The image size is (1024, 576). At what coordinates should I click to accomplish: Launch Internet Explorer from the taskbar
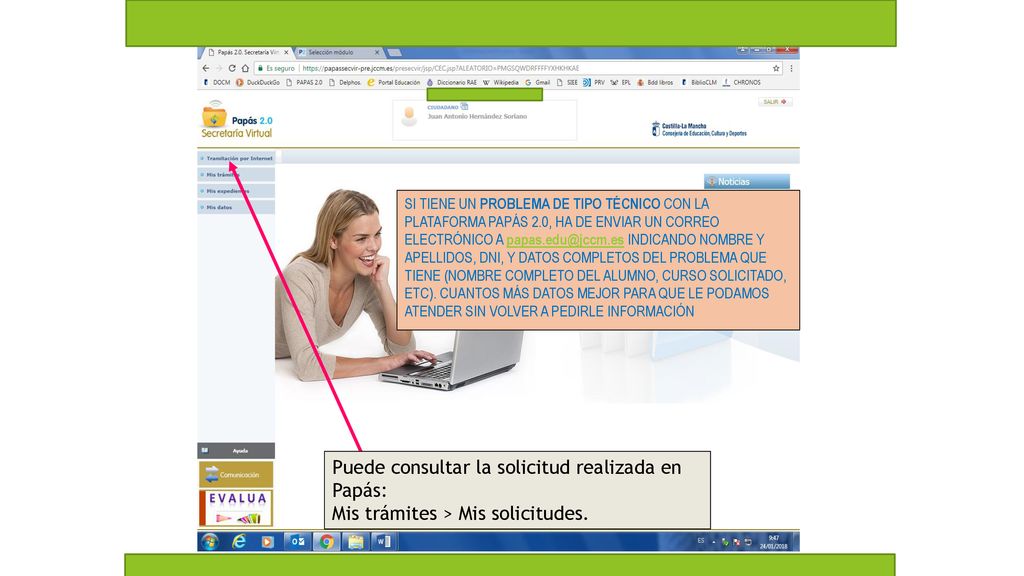click(x=239, y=541)
